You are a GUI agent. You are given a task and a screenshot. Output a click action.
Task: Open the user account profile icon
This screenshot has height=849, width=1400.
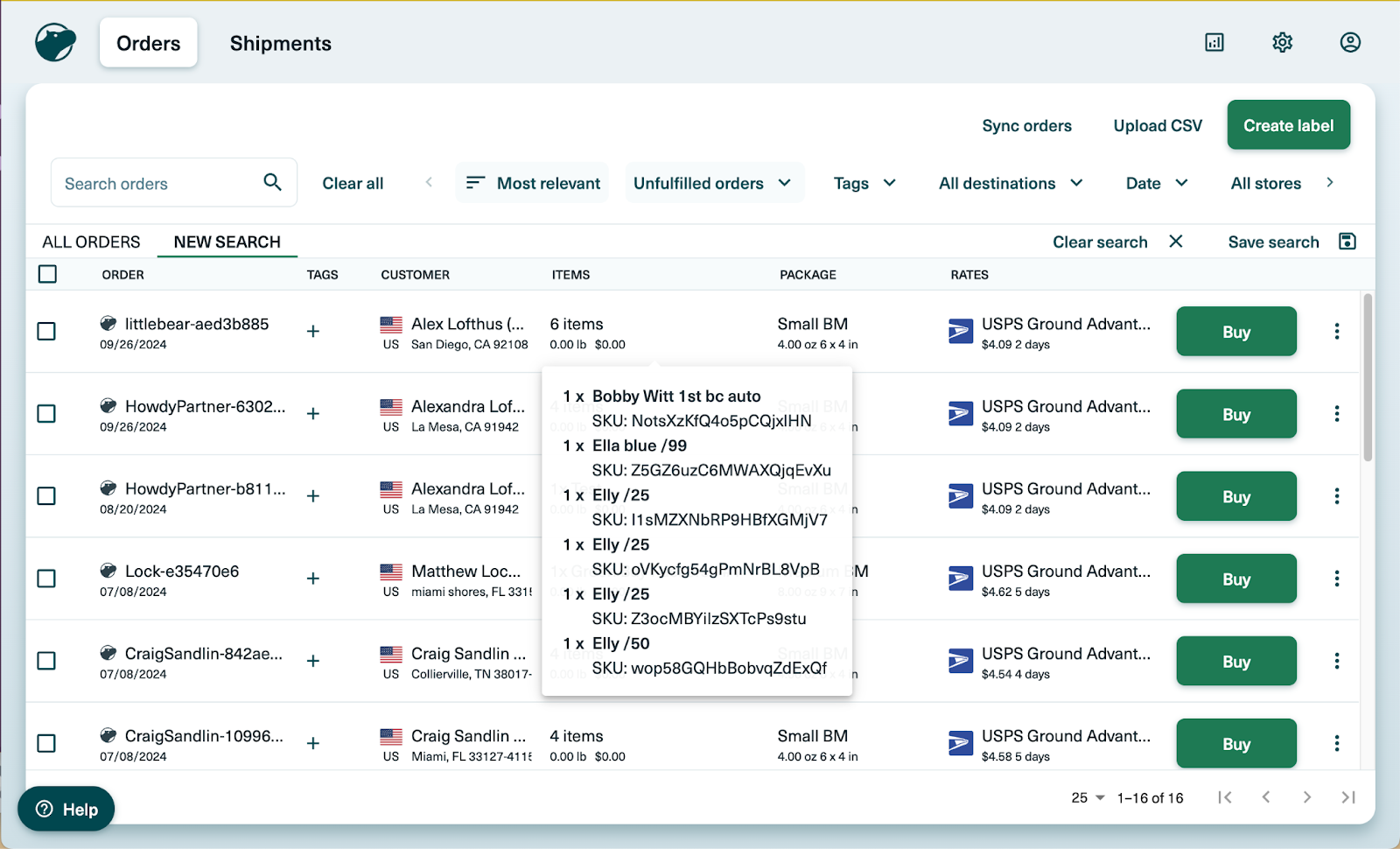(1349, 42)
